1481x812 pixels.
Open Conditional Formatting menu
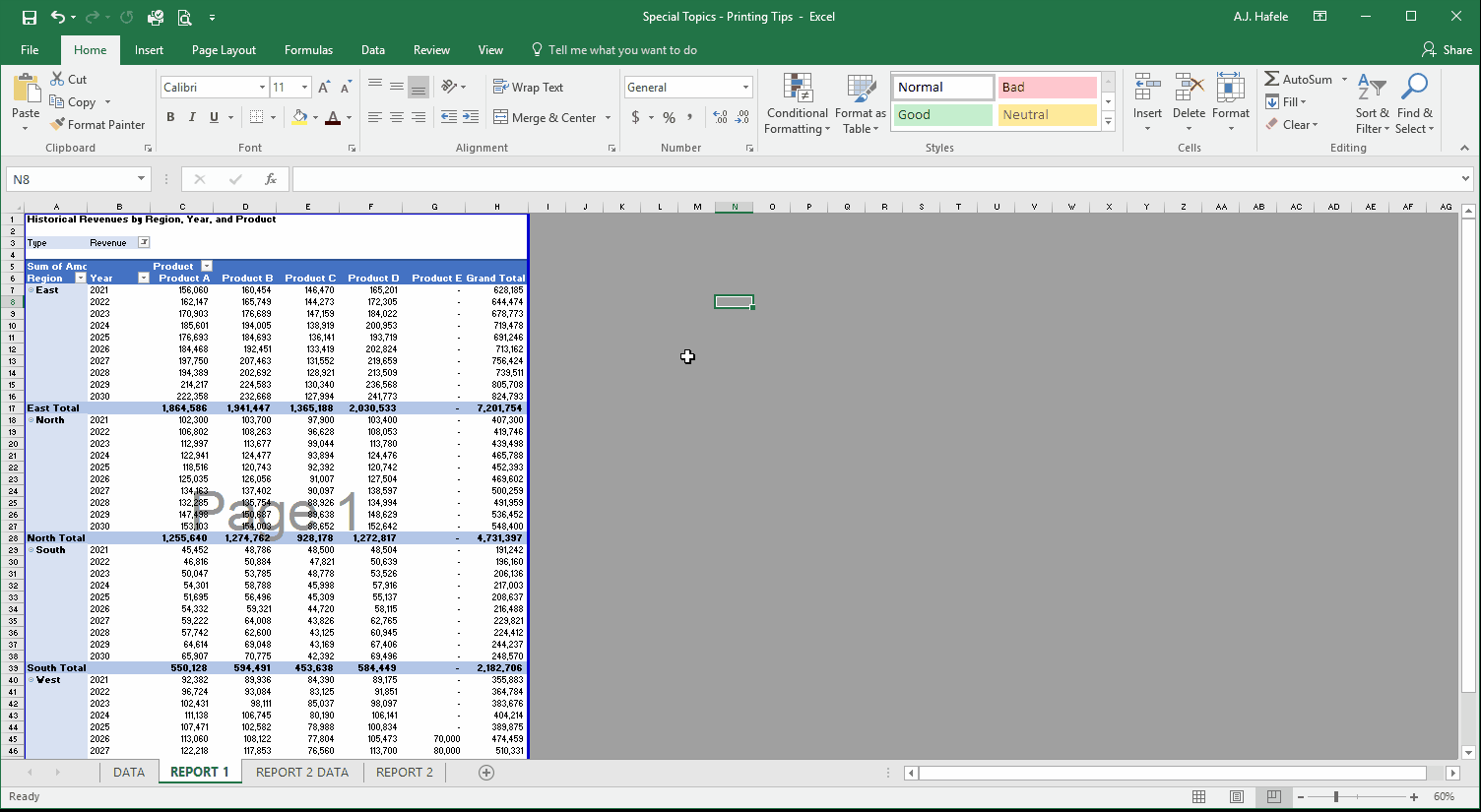[x=798, y=104]
